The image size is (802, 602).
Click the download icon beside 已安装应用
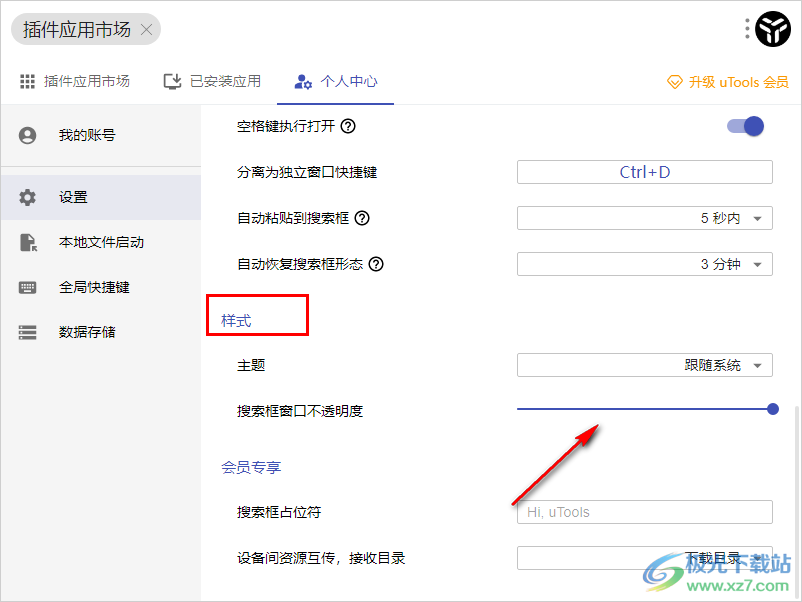(x=172, y=81)
